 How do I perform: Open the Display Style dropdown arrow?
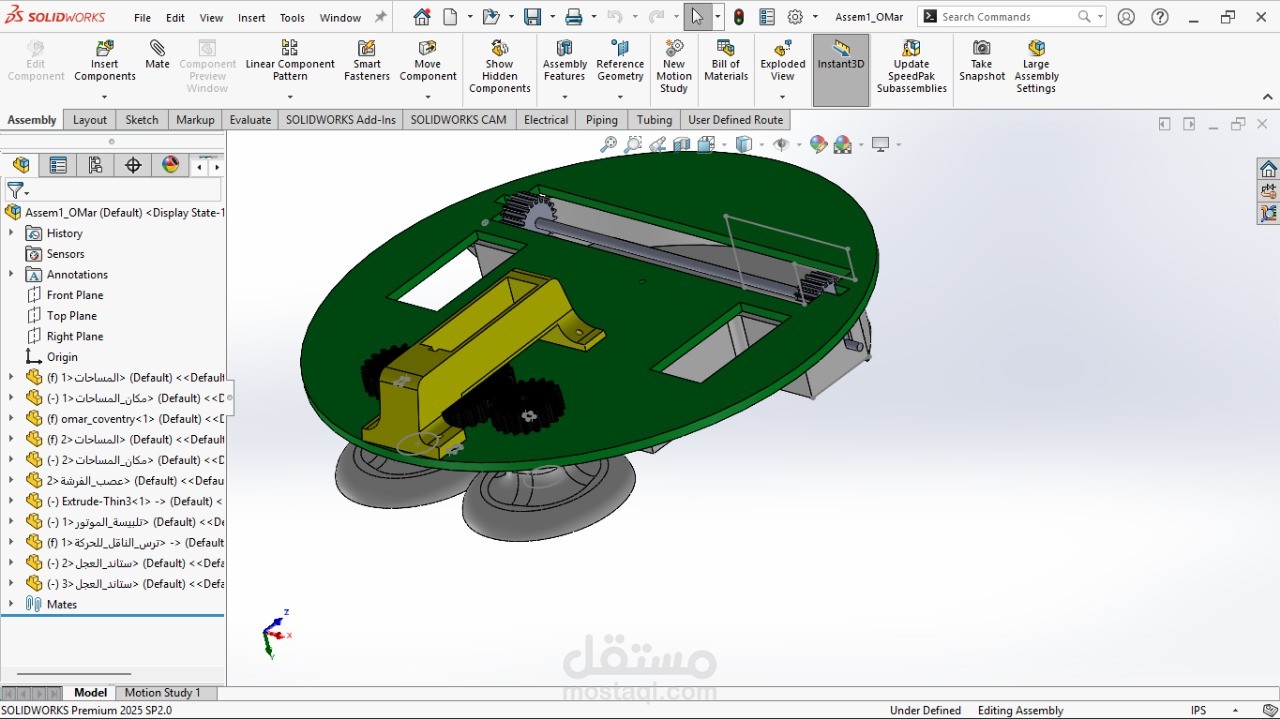(761, 145)
